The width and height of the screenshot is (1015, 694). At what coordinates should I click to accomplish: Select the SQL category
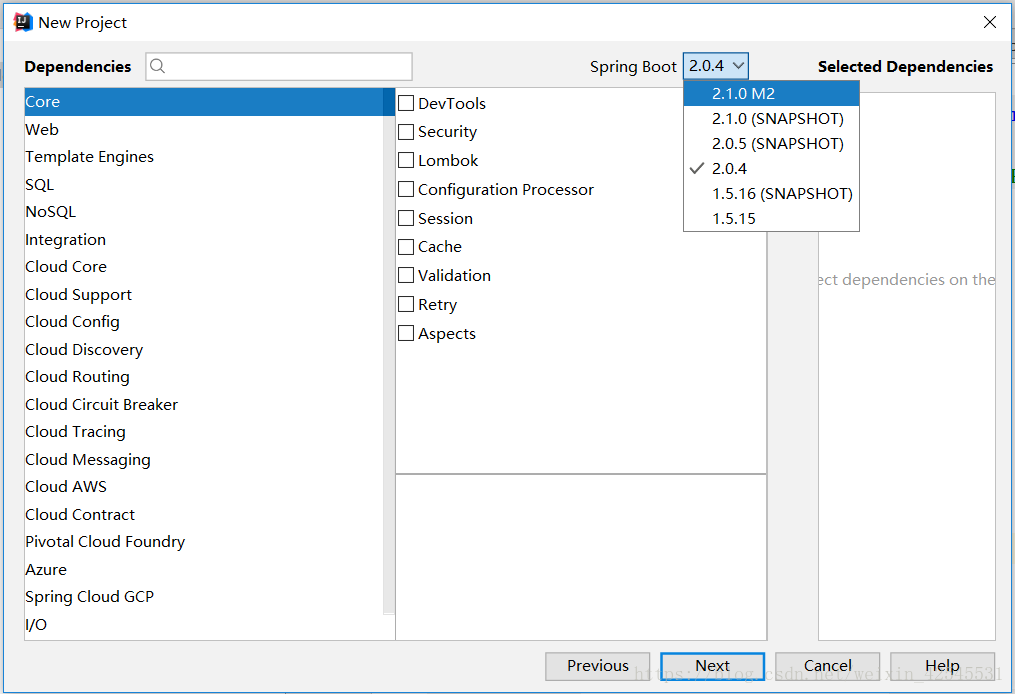coord(204,185)
